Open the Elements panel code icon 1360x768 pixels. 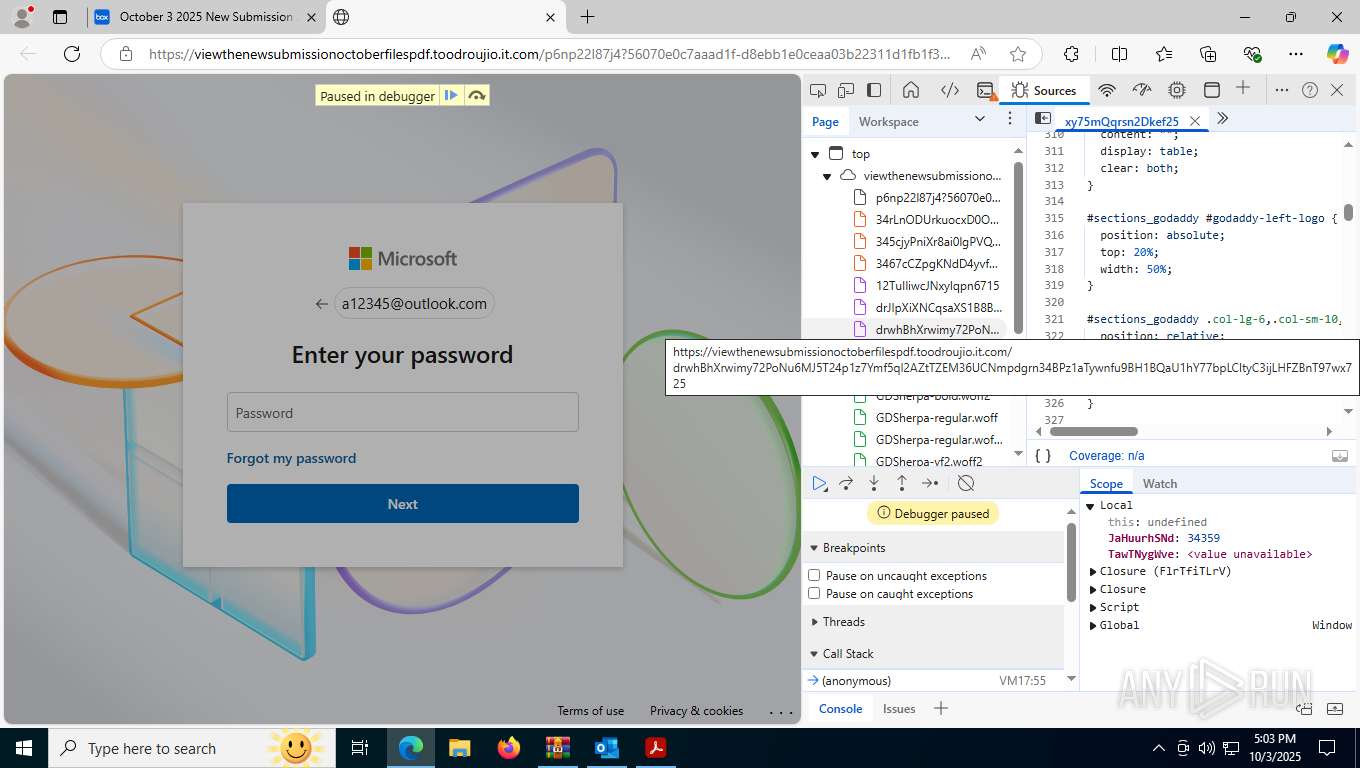pyautogui.click(x=949, y=90)
